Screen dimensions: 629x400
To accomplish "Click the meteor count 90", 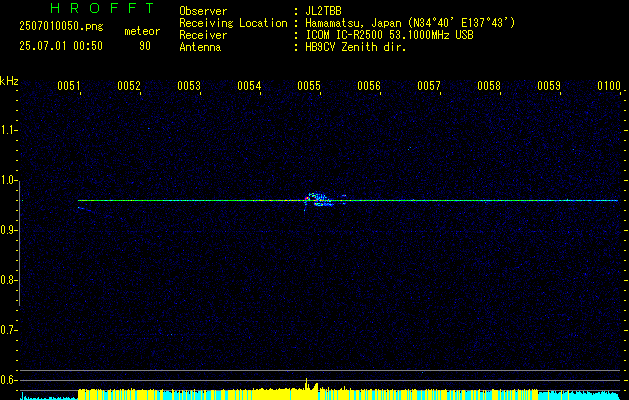I will 145,46.
